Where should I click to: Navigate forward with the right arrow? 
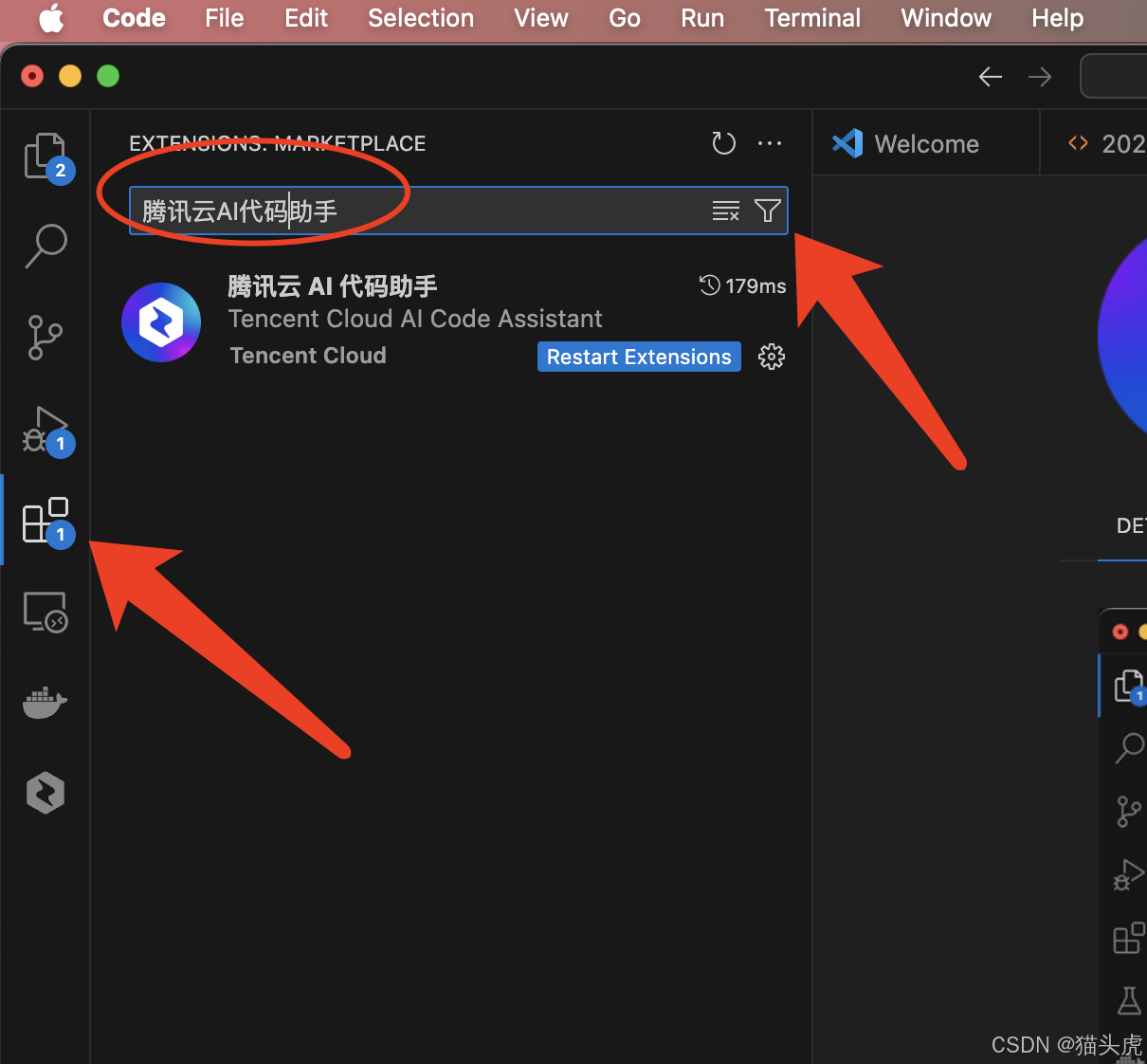point(1040,77)
